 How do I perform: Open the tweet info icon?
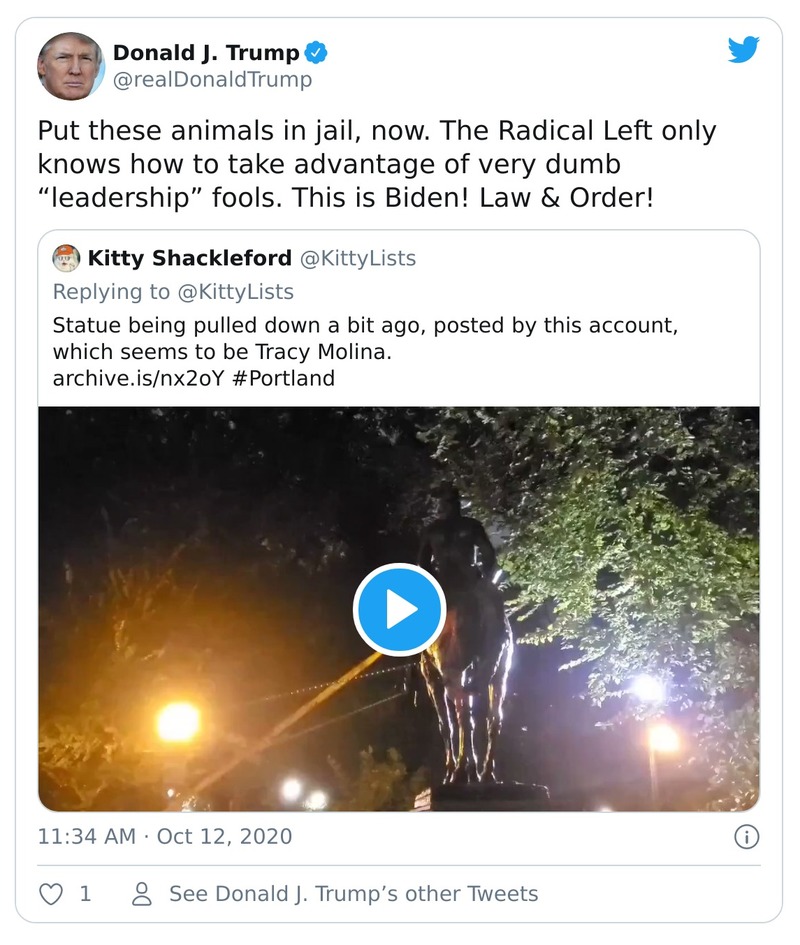(x=746, y=836)
